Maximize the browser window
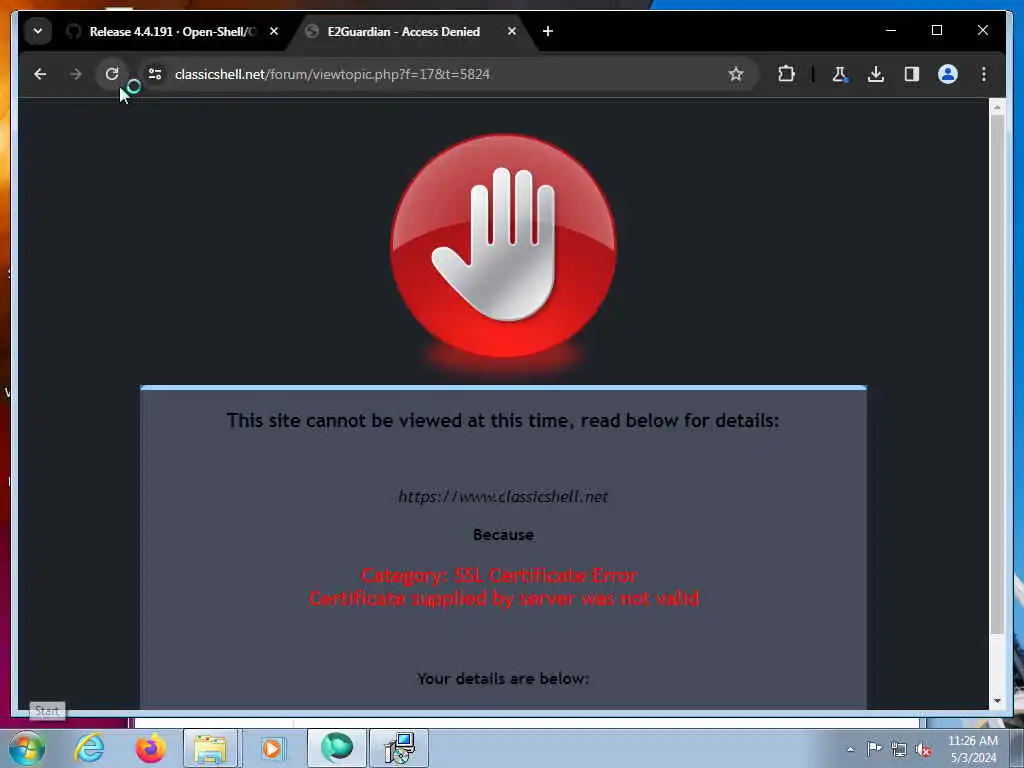The height and width of the screenshot is (768, 1024). [x=937, y=30]
